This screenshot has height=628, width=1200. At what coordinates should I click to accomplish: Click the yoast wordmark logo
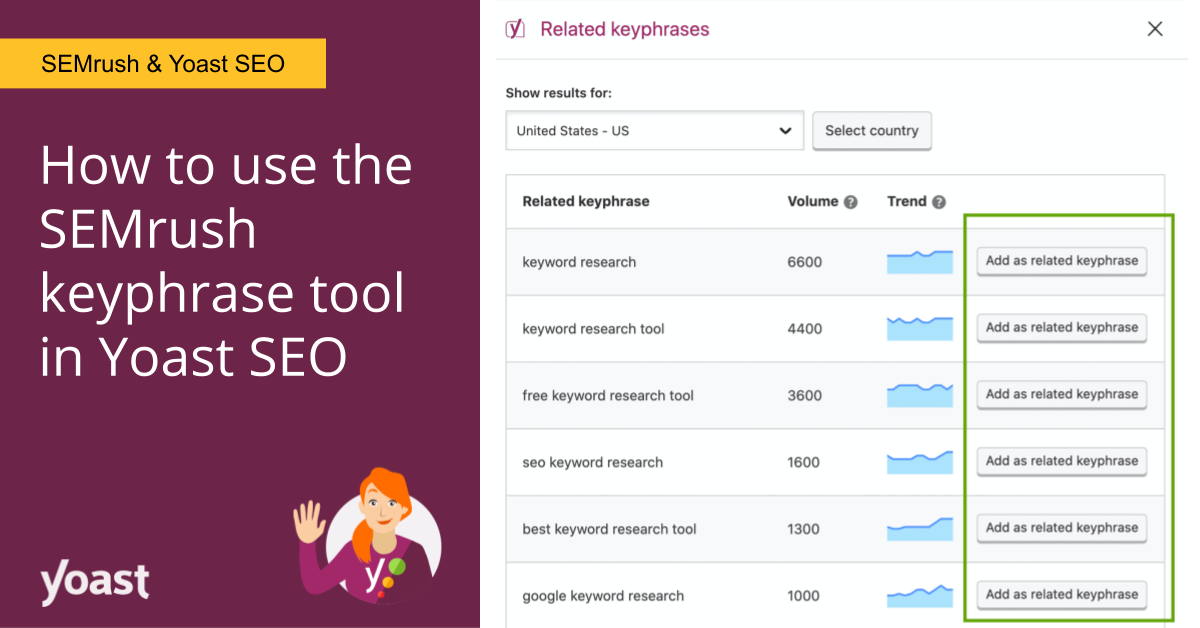pos(95,582)
